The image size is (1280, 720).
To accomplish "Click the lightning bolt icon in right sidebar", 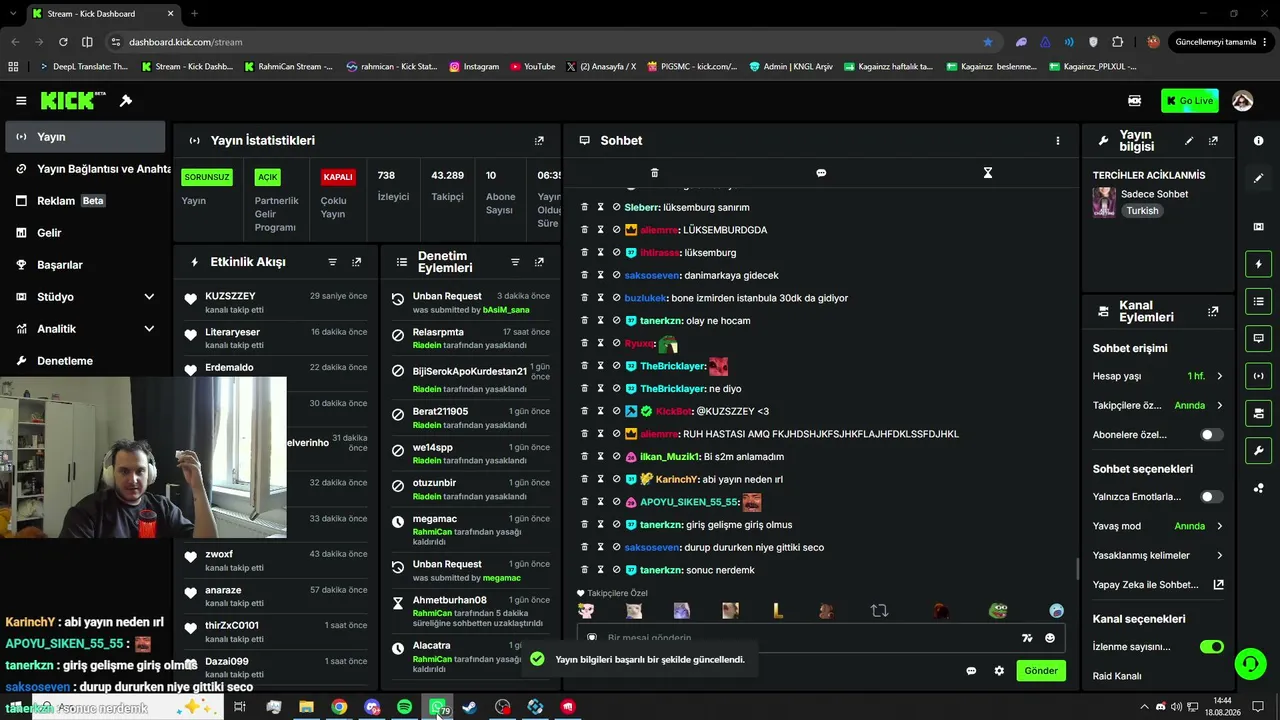I will pos(1258,264).
